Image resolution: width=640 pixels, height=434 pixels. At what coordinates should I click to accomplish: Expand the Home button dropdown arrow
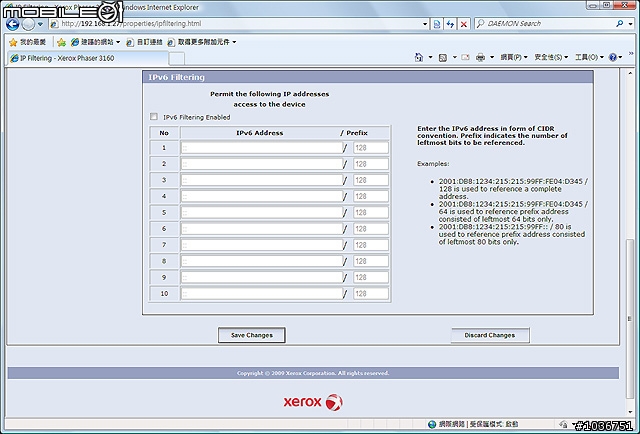[430, 58]
